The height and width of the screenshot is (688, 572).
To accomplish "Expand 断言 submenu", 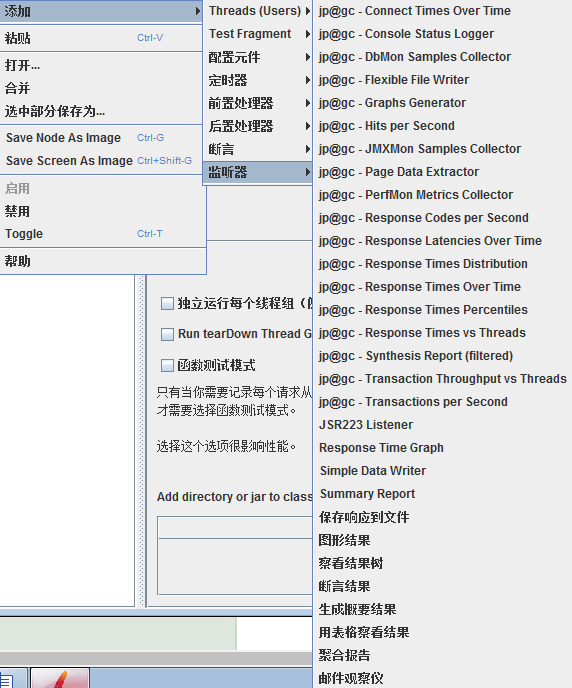I will [x=259, y=149].
